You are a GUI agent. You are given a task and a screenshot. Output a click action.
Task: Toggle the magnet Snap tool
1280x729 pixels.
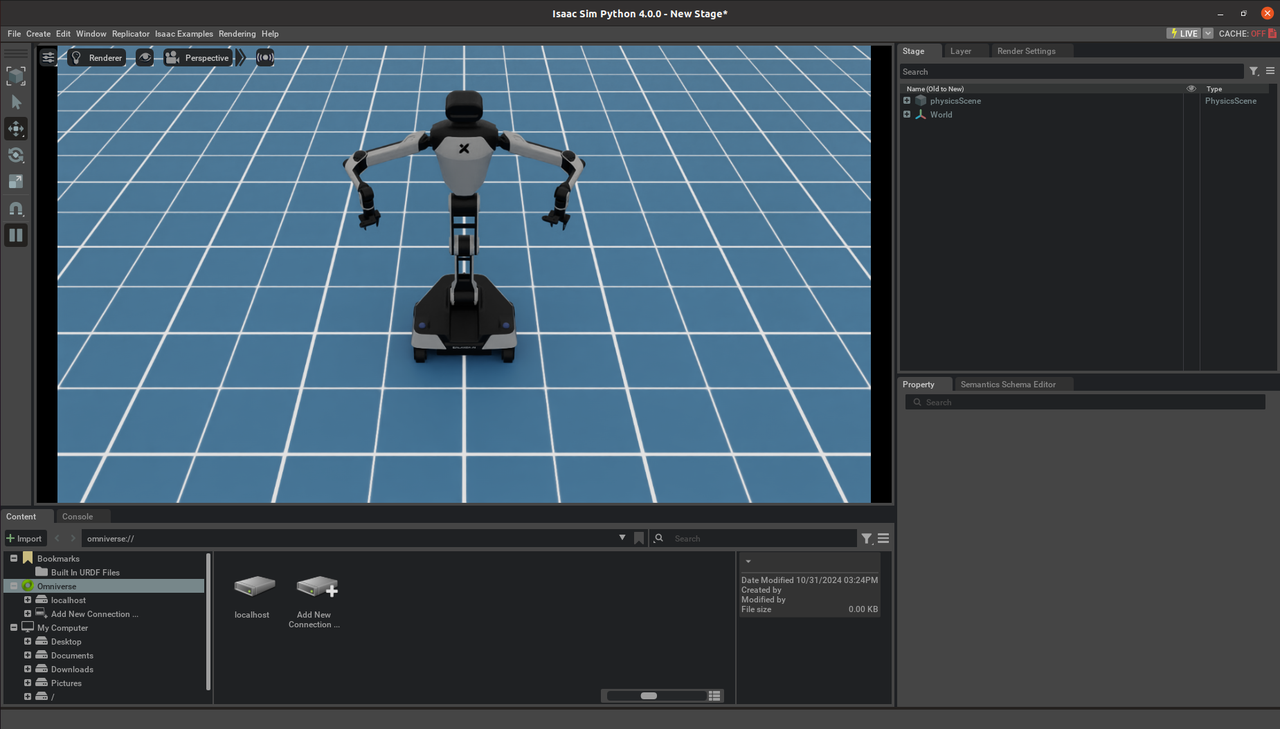click(16, 209)
